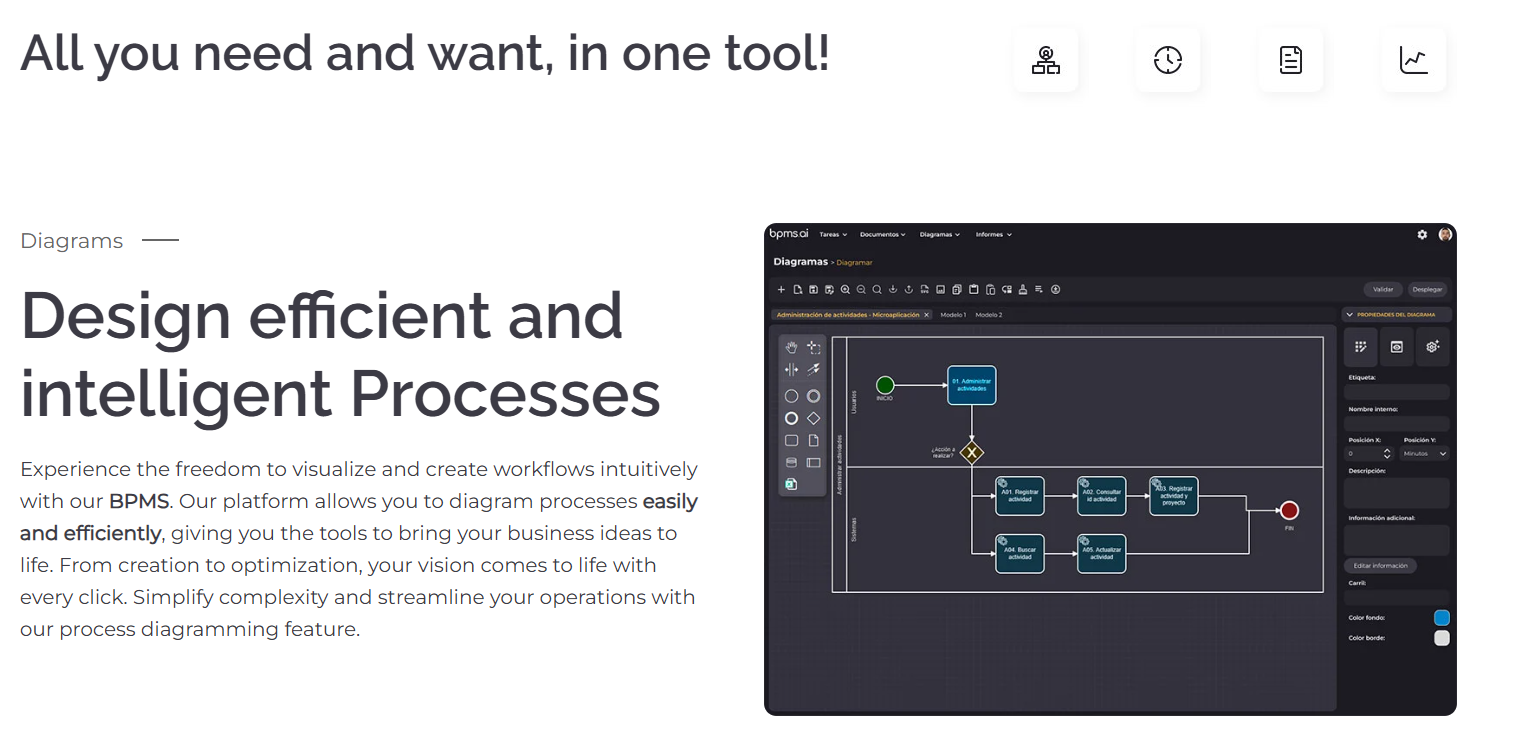Select the A01. Registrar actividad task

(x=1020, y=496)
